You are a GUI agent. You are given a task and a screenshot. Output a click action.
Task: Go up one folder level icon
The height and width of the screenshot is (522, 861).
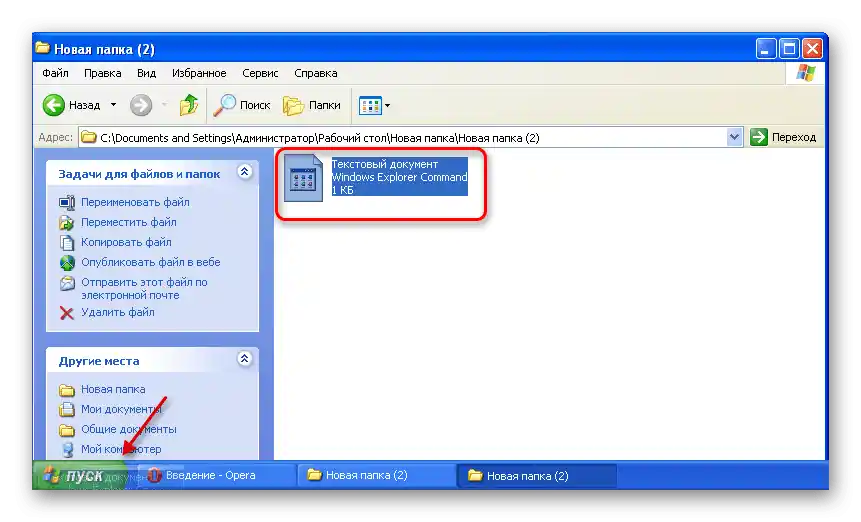pos(188,105)
